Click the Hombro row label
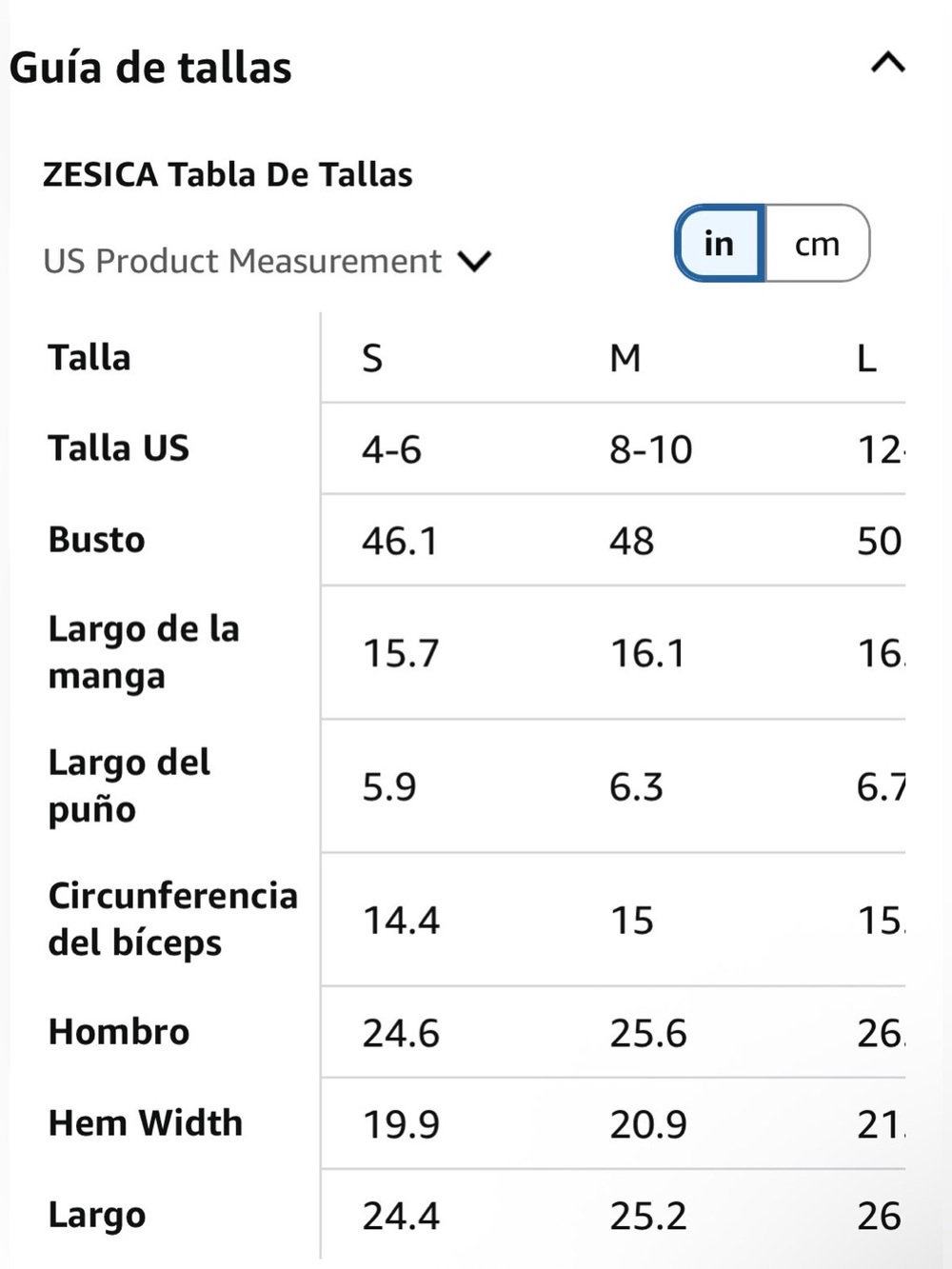The image size is (952, 1269). (119, 1032)
